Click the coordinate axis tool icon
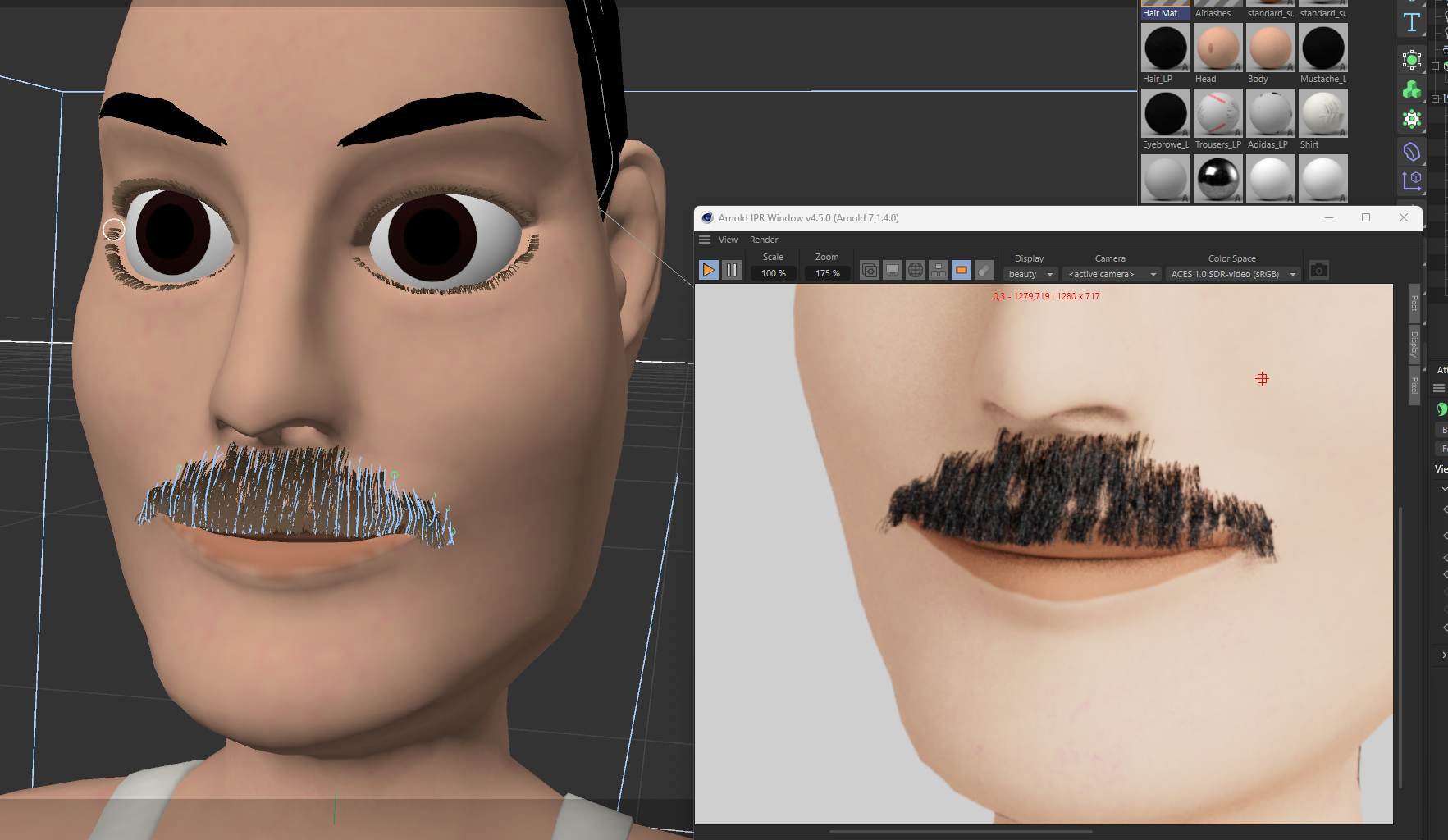The height and width of the screenshot is (840, 1448). pos(1413,180)
